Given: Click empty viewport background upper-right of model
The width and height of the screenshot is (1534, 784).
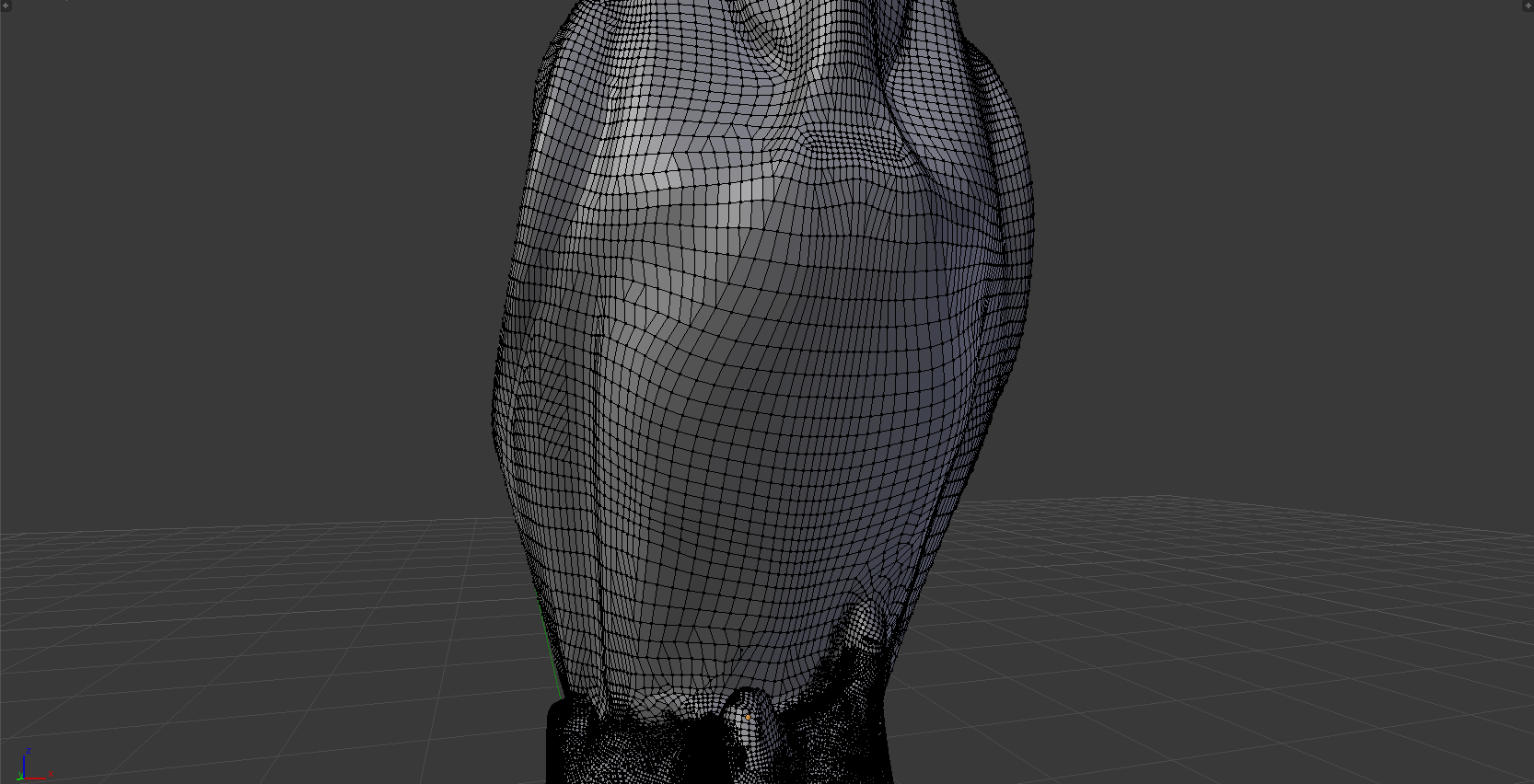Looking at the screenshot, I should point(1289,230).
